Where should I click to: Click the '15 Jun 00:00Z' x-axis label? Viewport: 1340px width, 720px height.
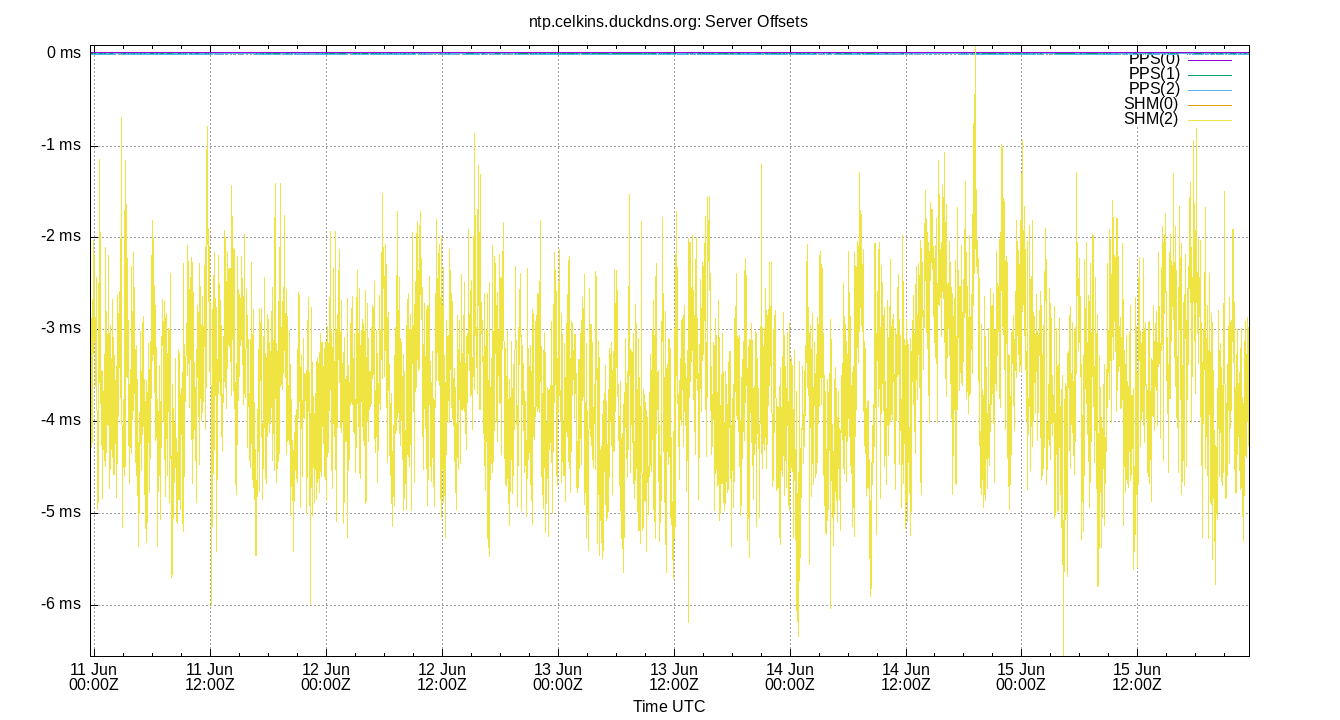point(1021,677)
